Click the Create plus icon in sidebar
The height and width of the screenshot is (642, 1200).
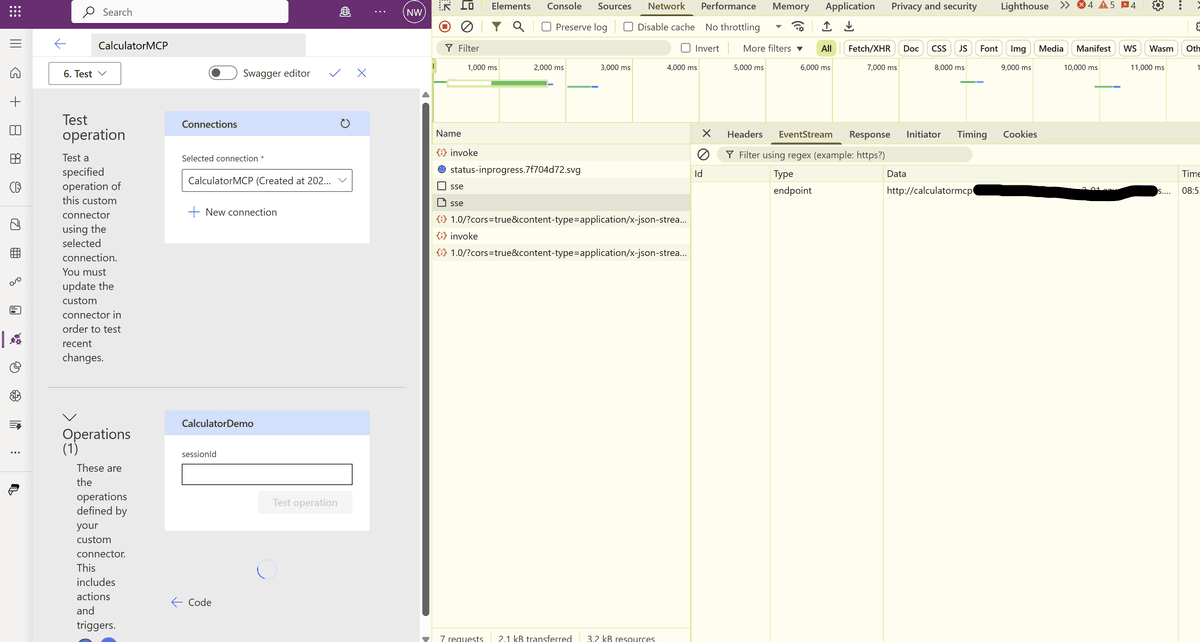(15, 102)
